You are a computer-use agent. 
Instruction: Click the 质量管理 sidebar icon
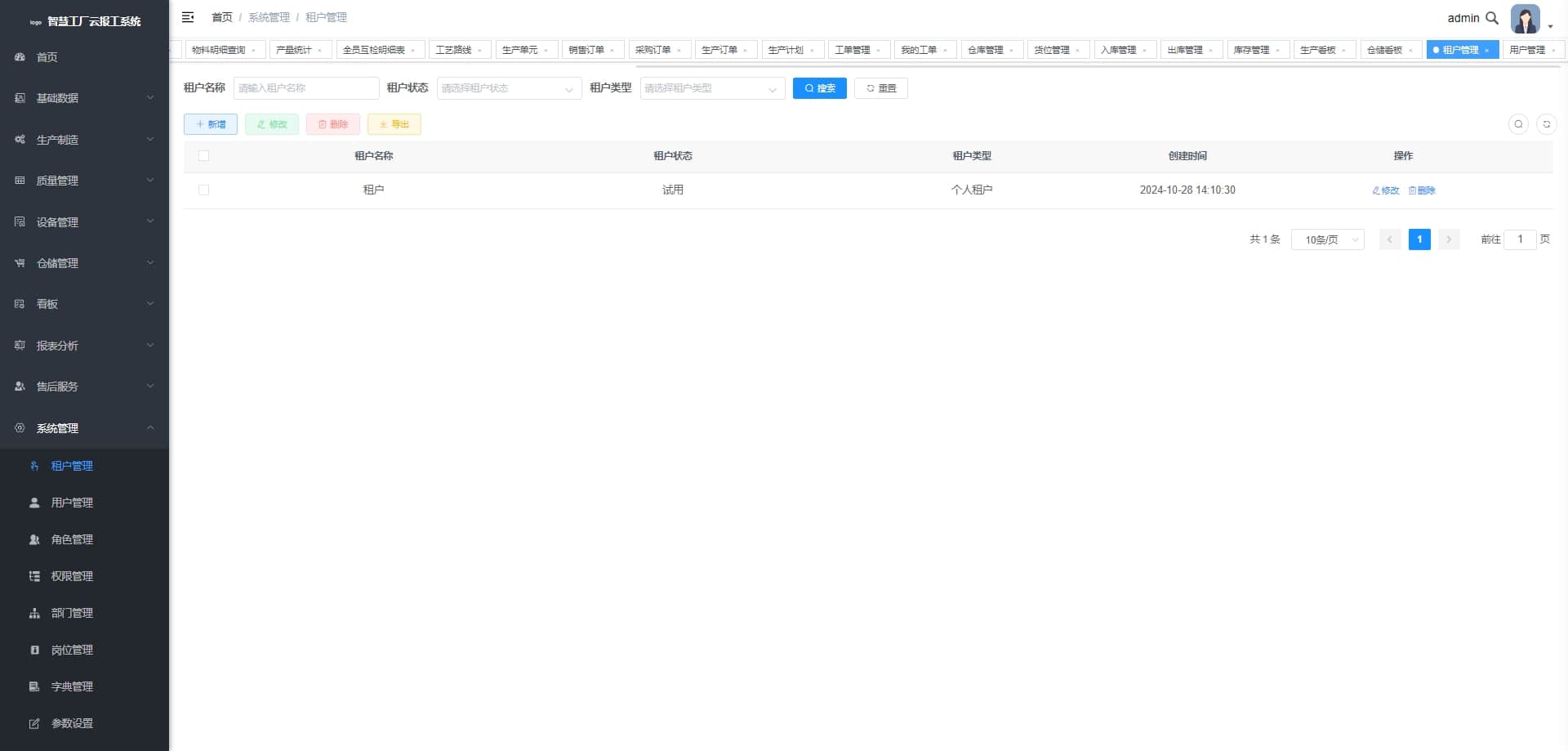[x=20, y=181]
